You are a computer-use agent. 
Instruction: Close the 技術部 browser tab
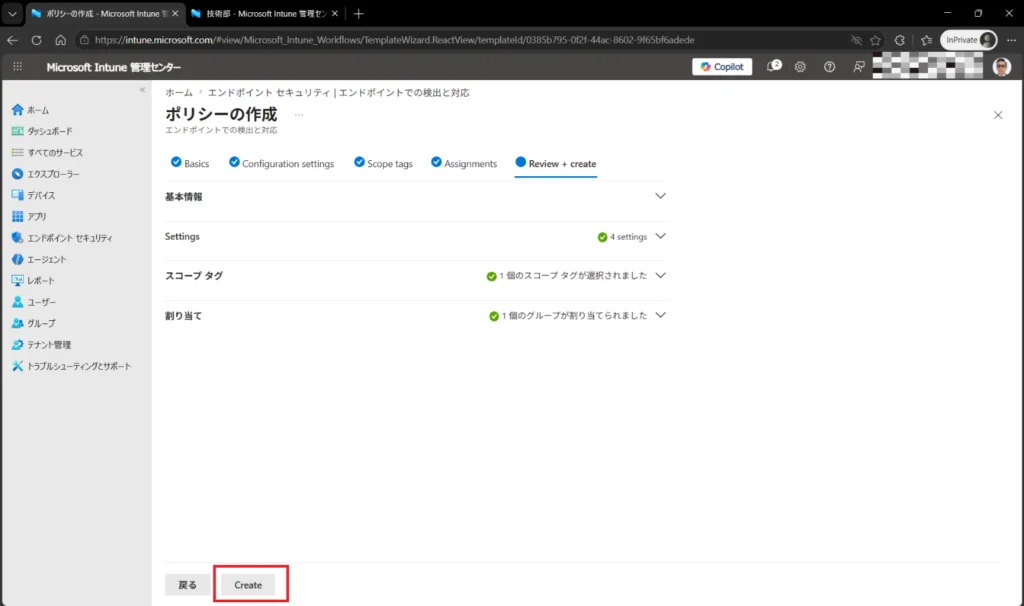(x=334, y=13)
